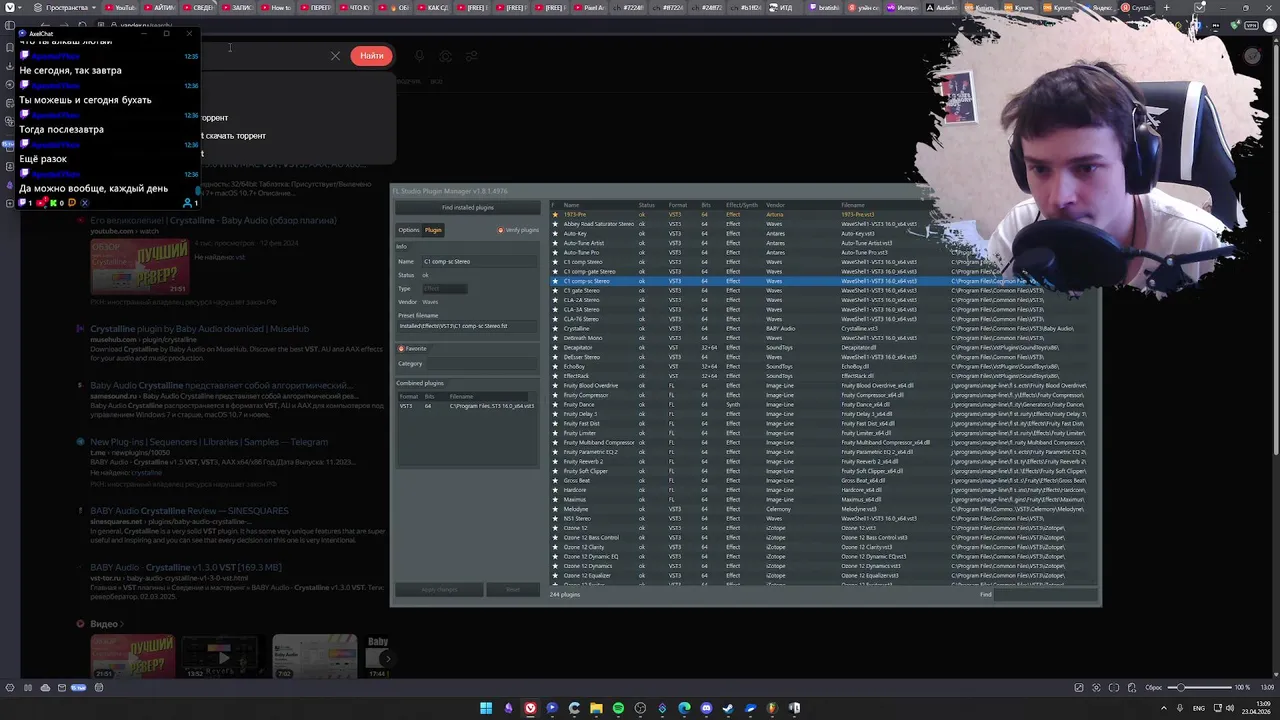Open Crystalline Baby Audio video thumbnail
The width and height of the screenshot is (1280, 720).
pyautogui.click(x=140, y=267)
